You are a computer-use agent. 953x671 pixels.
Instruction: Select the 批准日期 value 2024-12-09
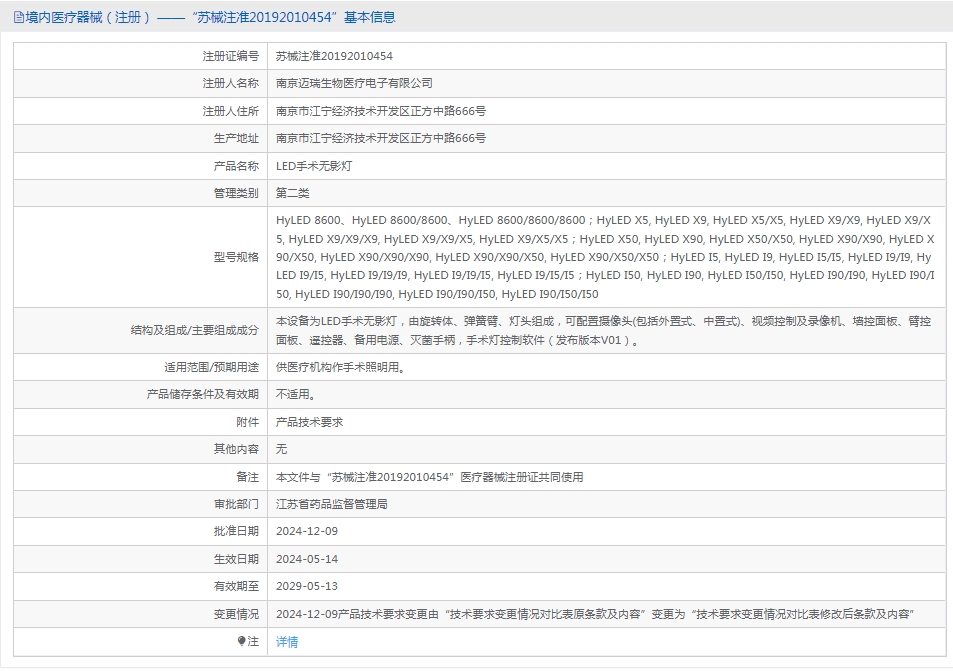coord(307,531)
